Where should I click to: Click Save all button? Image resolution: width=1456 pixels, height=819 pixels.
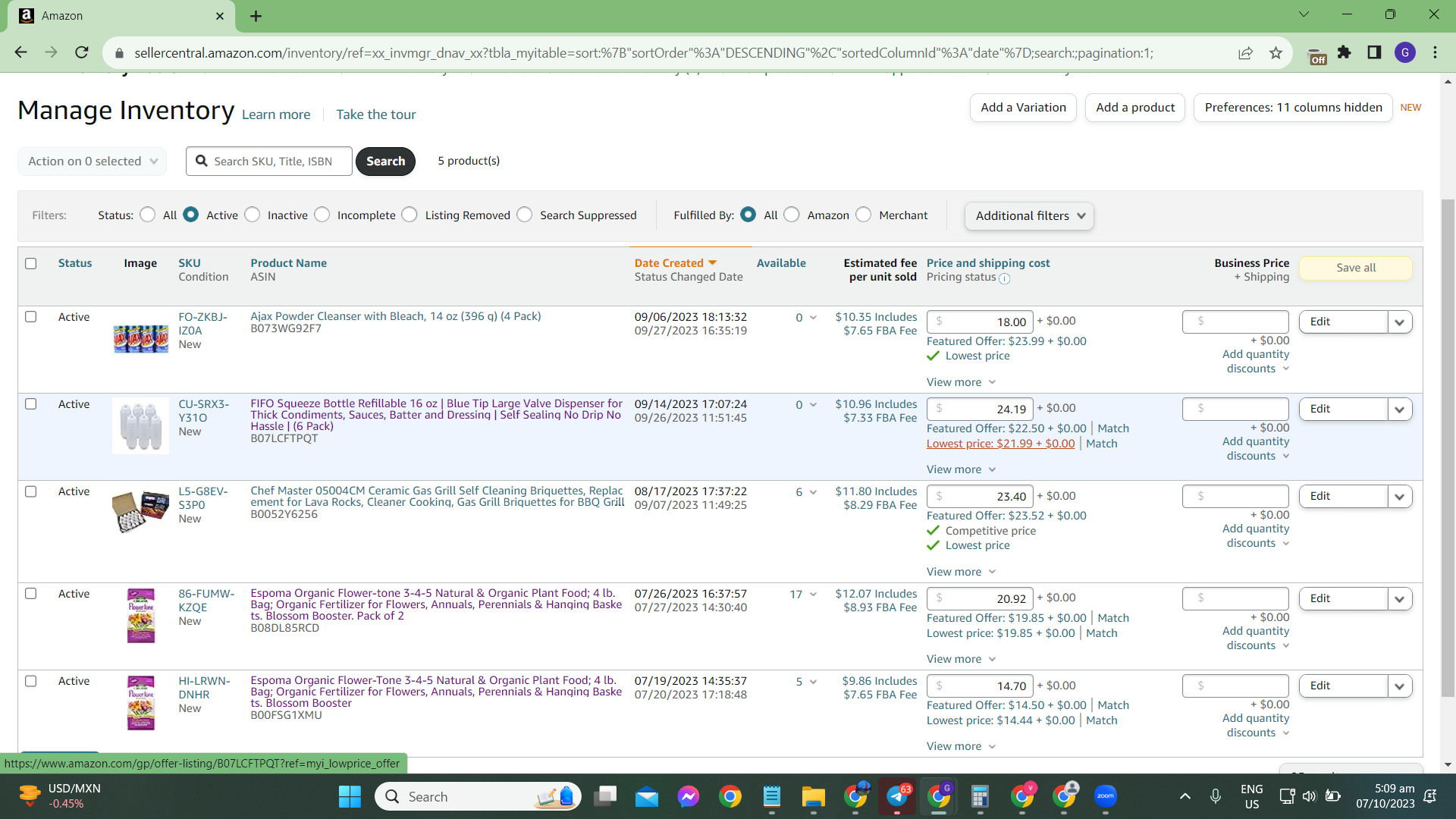[x=1356, y=268]
